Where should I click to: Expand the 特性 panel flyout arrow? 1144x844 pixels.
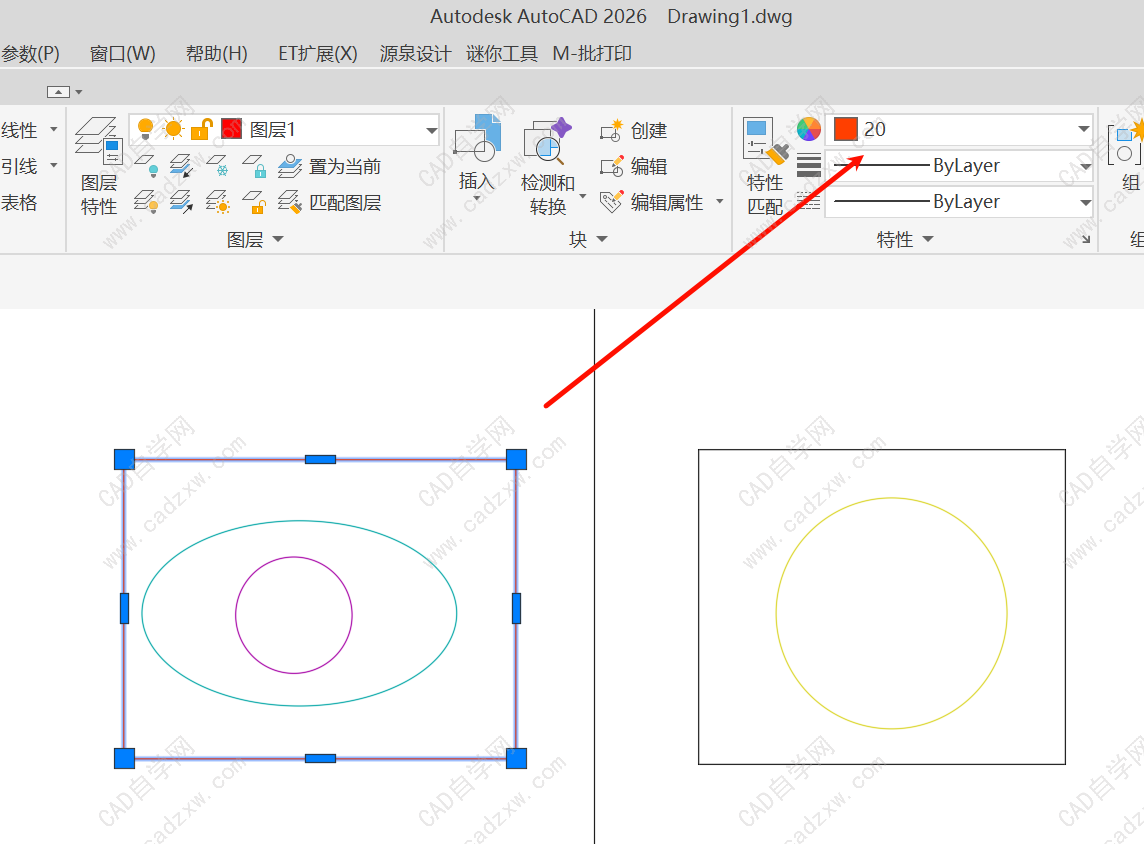click(x=927, y=239)
